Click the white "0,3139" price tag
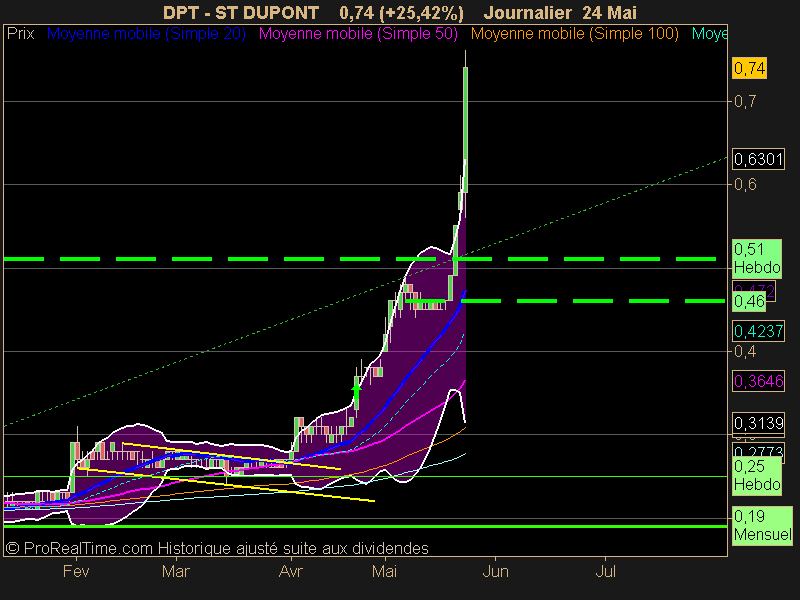Viewport: 800px width, 600px height. click(x=758, y=423)
